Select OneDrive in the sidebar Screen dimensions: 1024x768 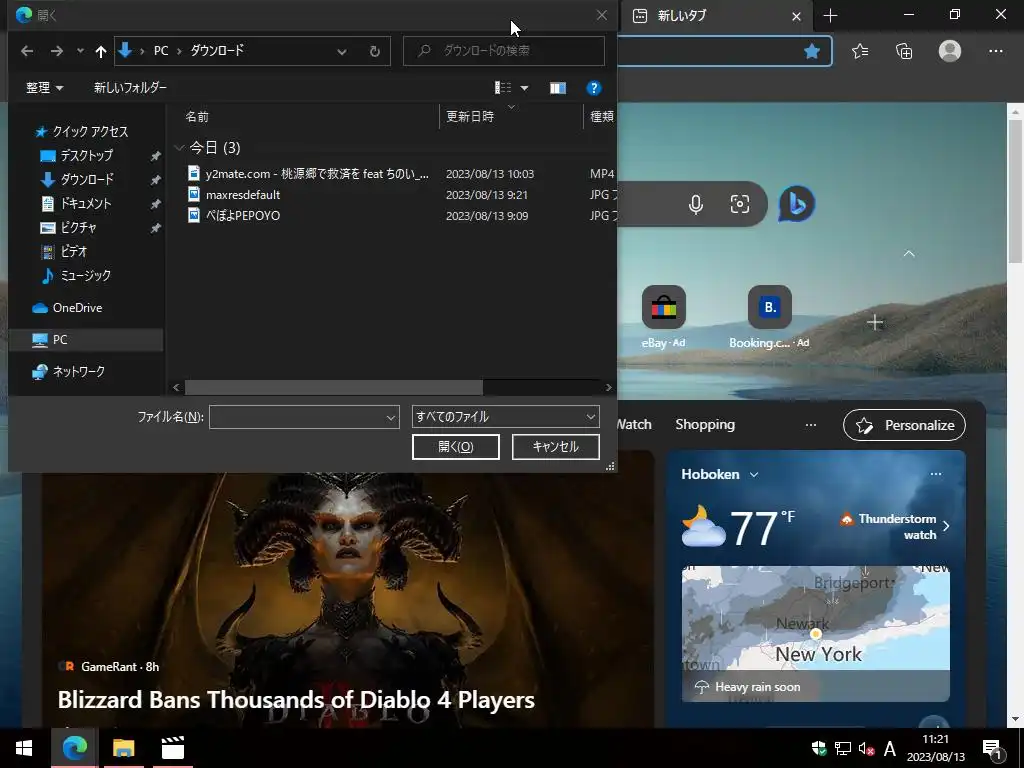[x=67, y=308]
